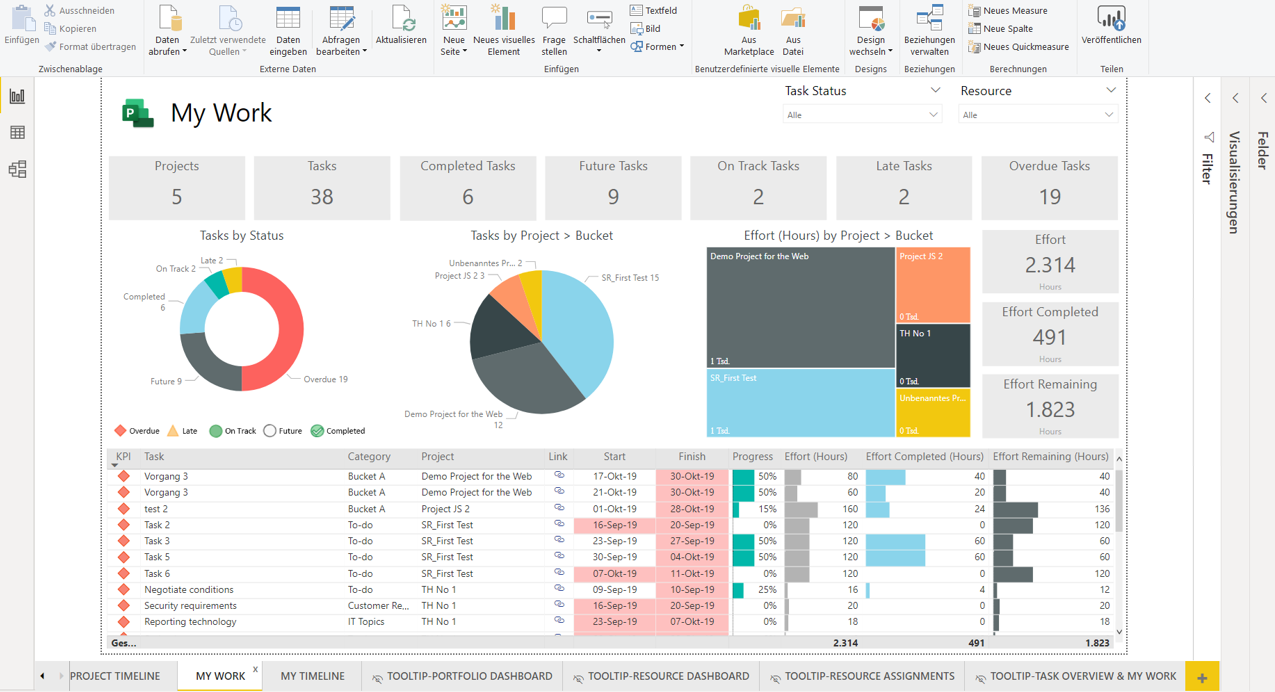Click Aktualisieren to refresh the data

click(401, 28)
